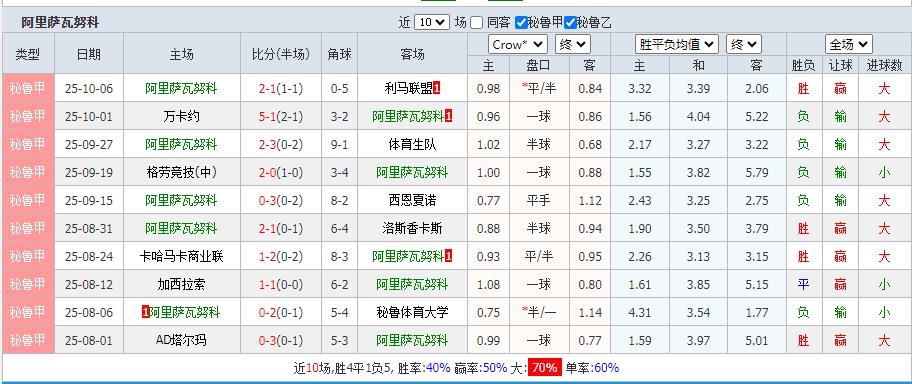
Task: Click 格劳竞技(中) home team link
Action: 181,172
